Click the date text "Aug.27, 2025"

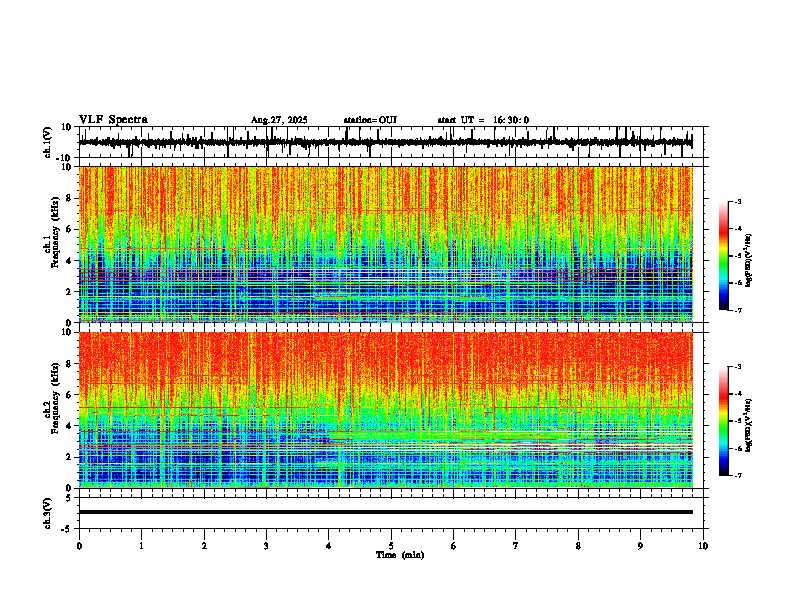coord(279,120)
